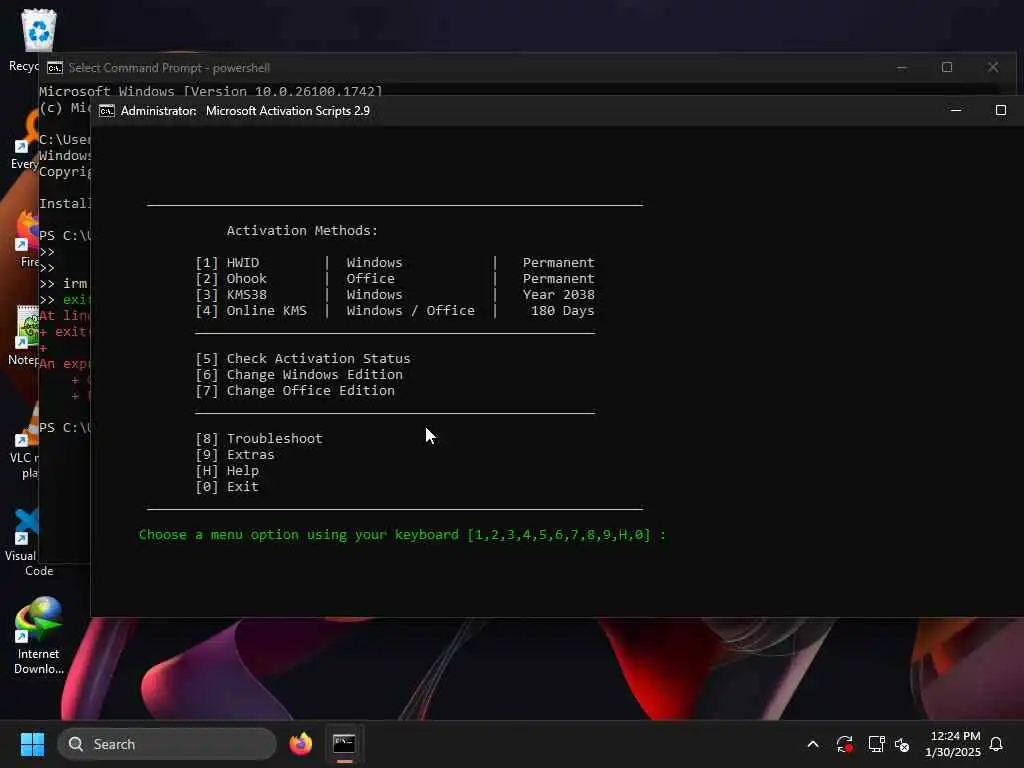Open the Notepad++ desktop shortcut
The width and height of the screenshot is (1024, 768).
[26, 336]
